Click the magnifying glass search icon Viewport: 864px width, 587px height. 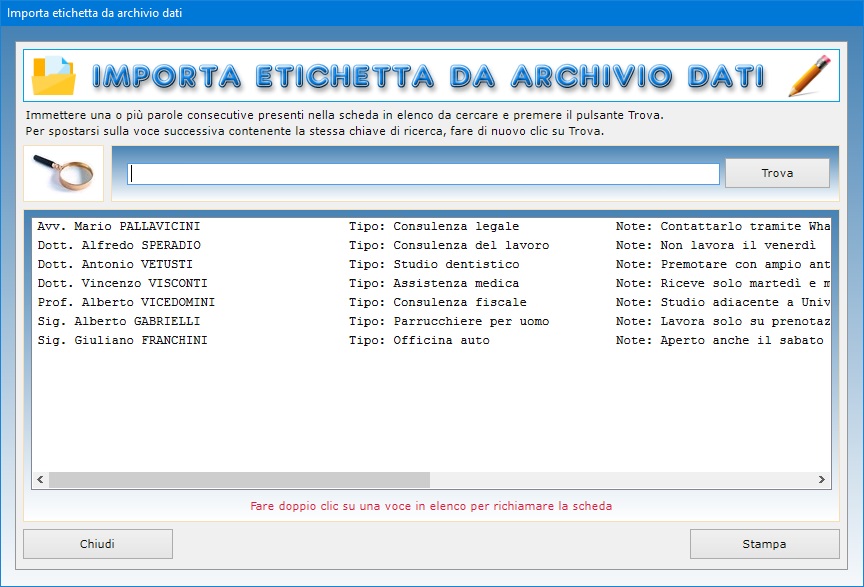click(x=62, y=173)
